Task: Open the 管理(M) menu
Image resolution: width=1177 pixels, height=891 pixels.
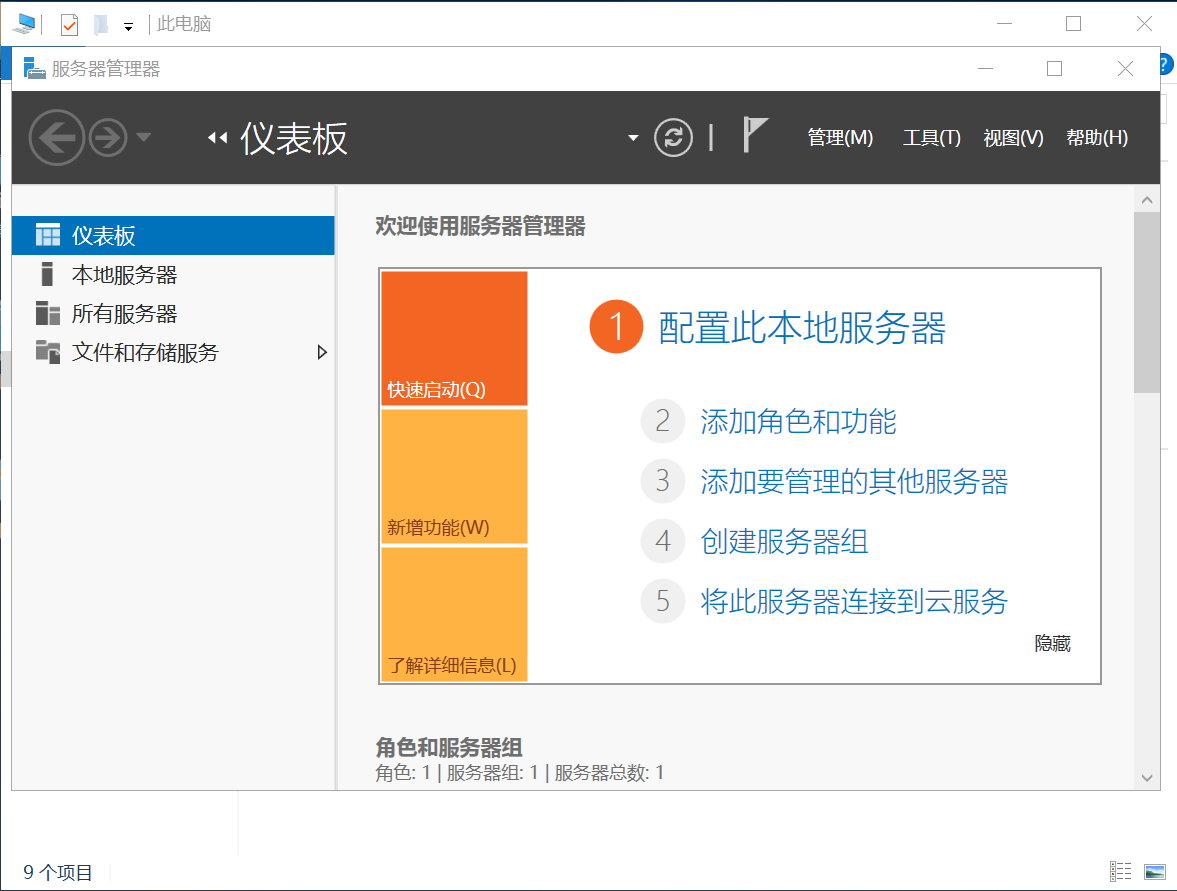Action: coord(840,137)
